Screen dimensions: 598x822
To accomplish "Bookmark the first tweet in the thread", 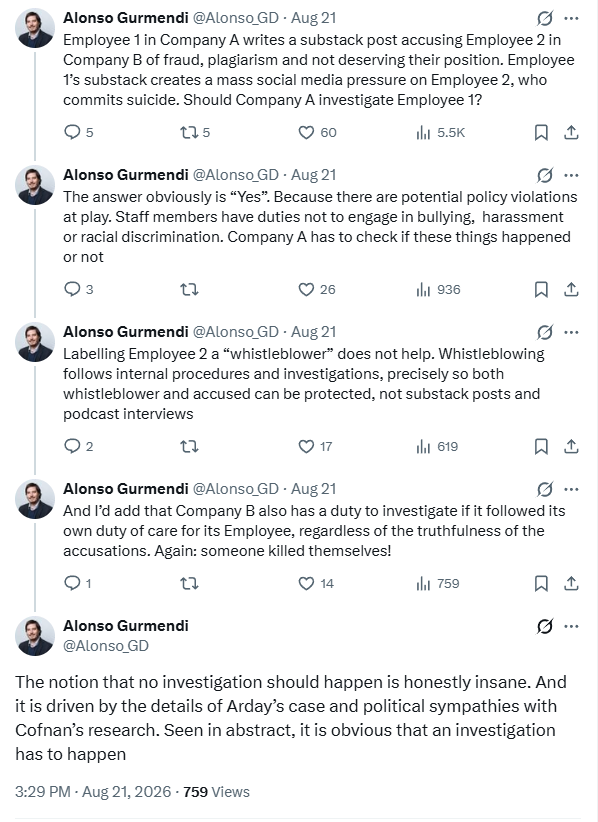I will (x=541, y=132).
